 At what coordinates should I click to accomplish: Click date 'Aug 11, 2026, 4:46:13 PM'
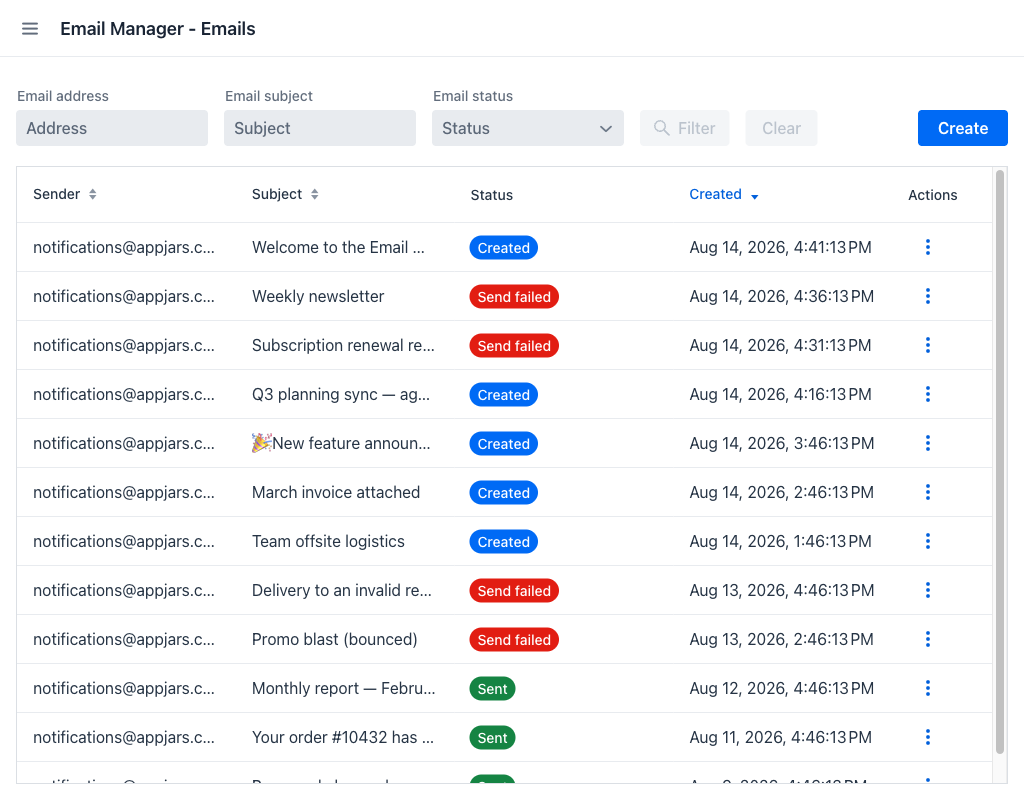click(780, 737)
